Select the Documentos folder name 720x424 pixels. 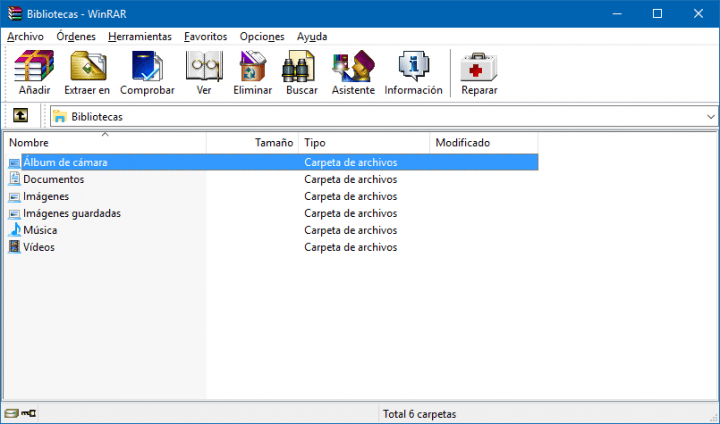coord(54,179)
